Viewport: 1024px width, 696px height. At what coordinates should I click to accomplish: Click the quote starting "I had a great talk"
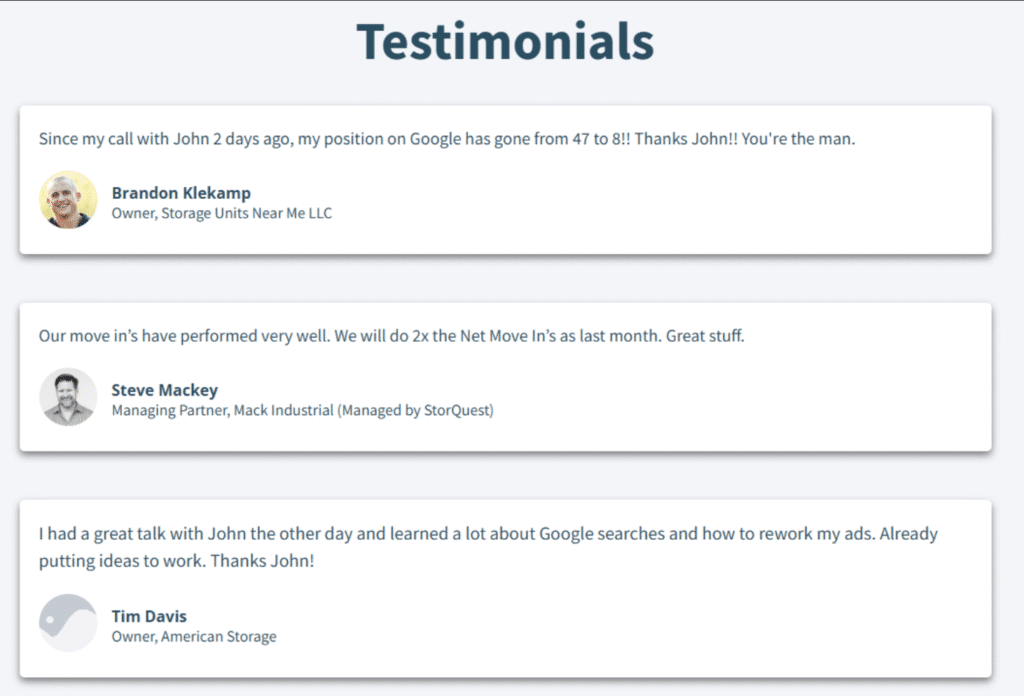(x=488, y=534)
